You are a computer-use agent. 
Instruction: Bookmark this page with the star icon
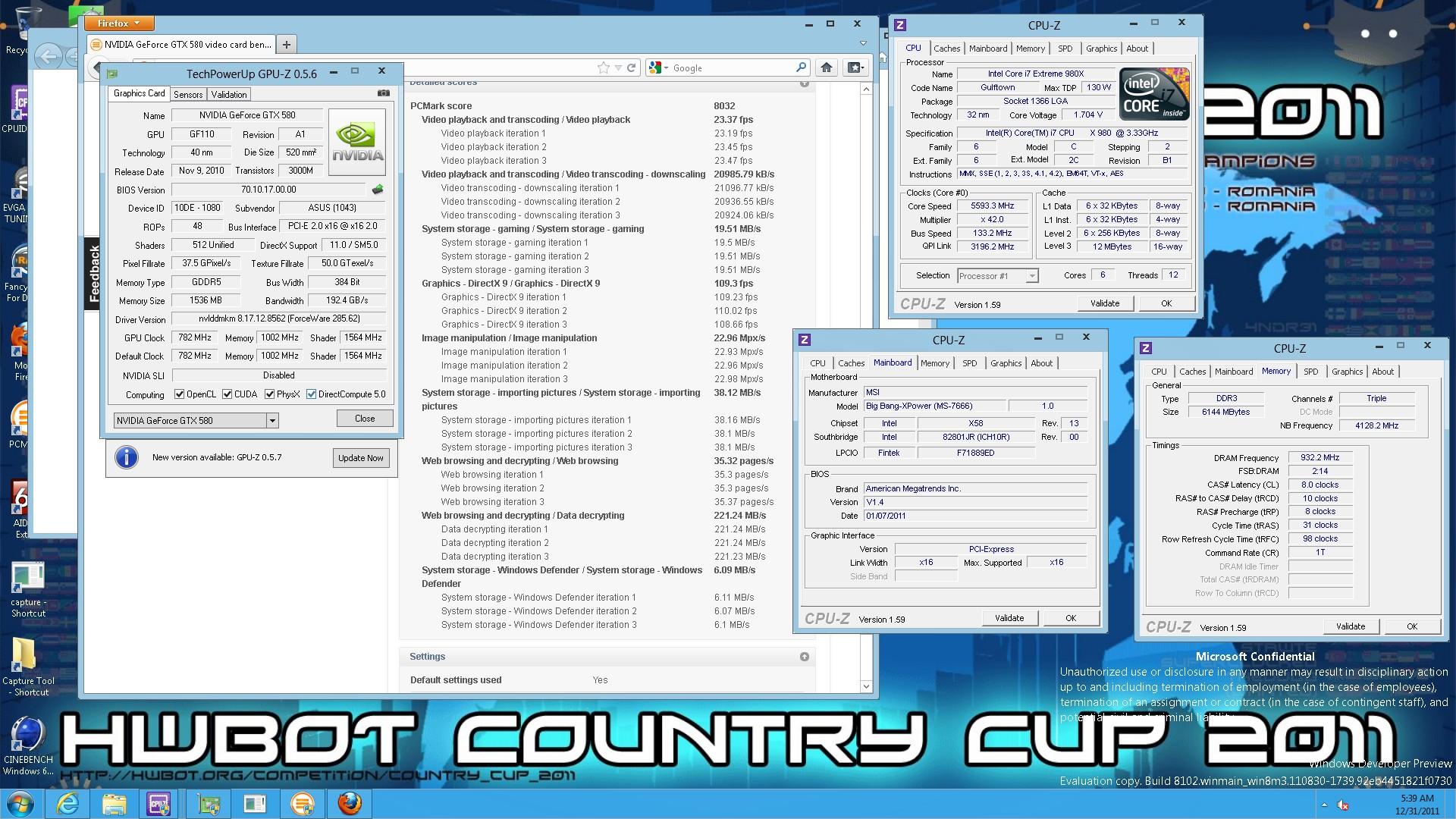[604, 68]
